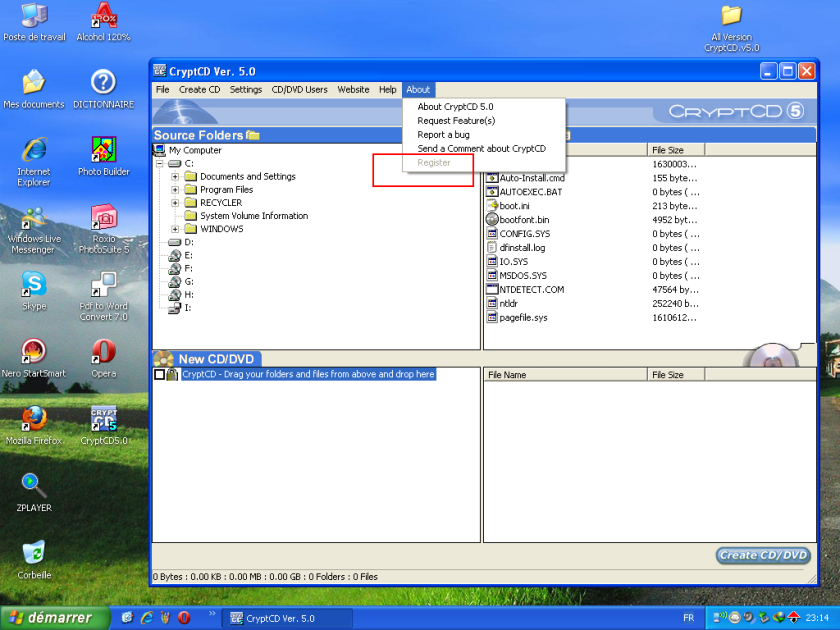Open the Create CD menu
Screen dimensions: 840x630
pyautogui.click(x=199, y=89)
